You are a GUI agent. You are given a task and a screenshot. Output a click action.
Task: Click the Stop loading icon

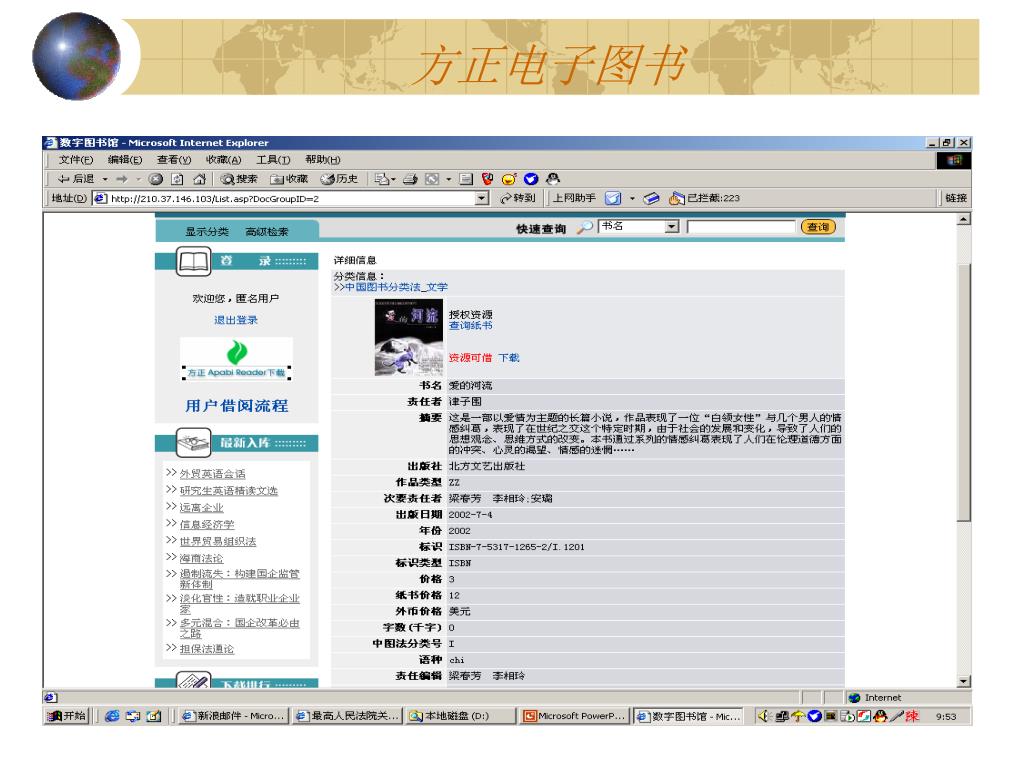point(155,179)
